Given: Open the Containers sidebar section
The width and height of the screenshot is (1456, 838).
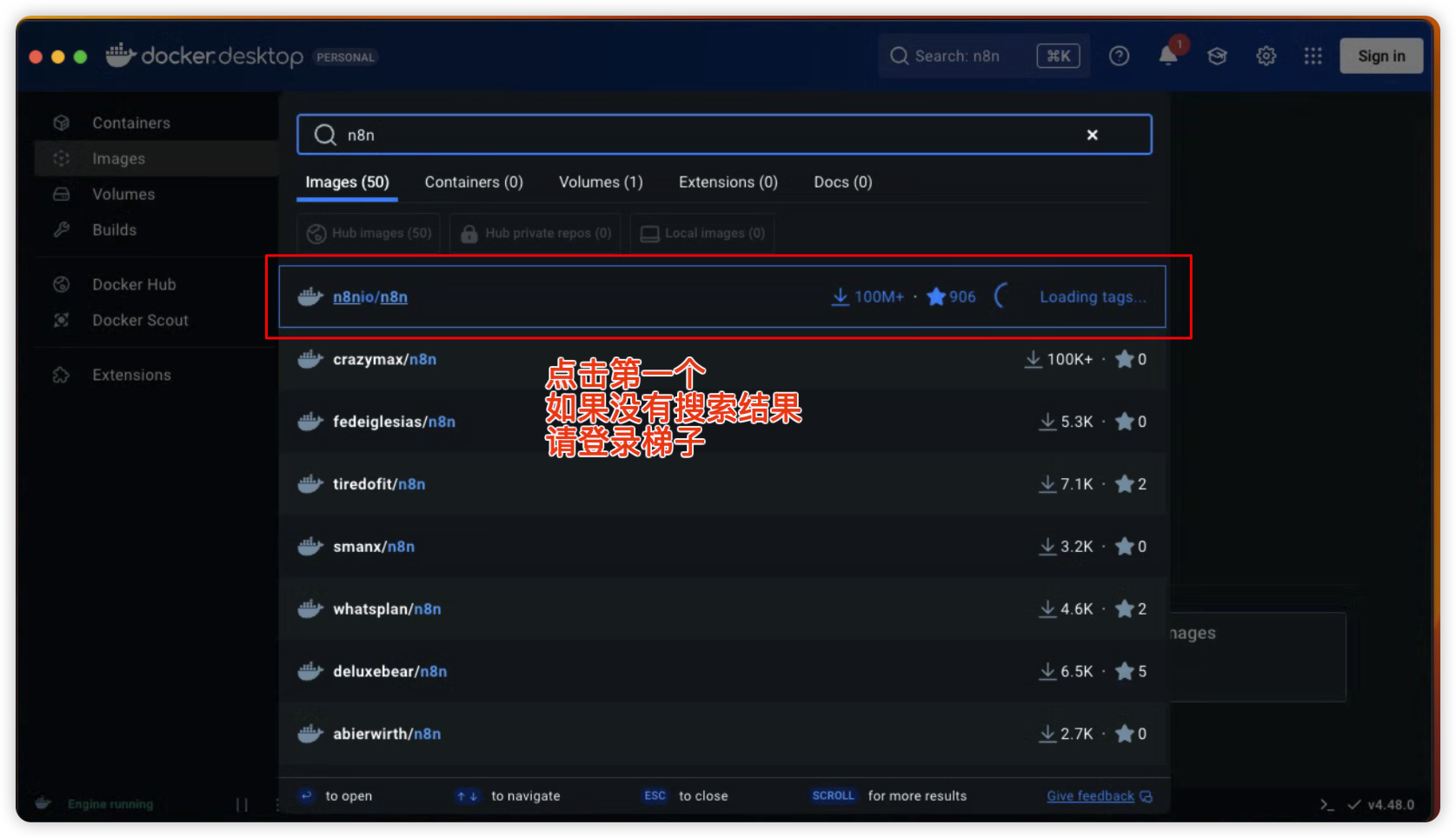Looking at the screenshot, I should pyautogui.click(x=130, y=123).
